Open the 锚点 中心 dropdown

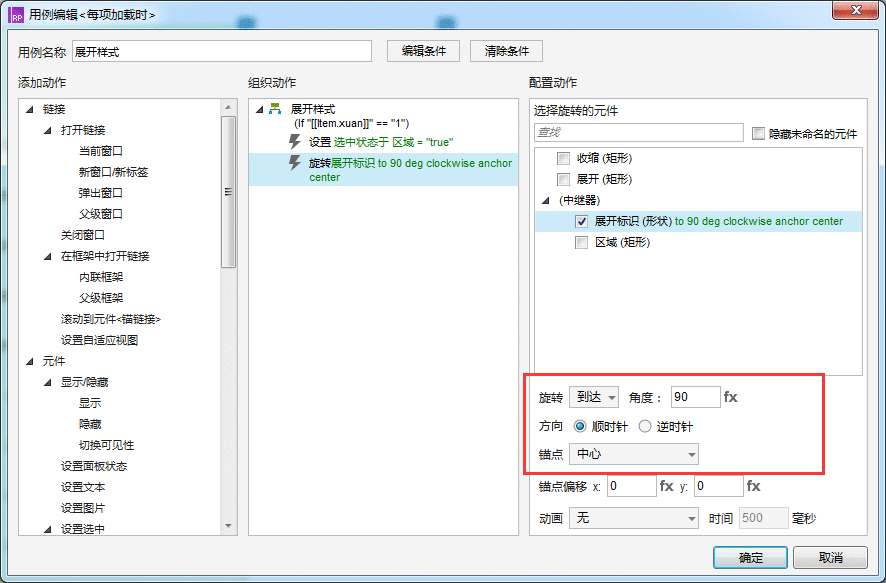634,454
